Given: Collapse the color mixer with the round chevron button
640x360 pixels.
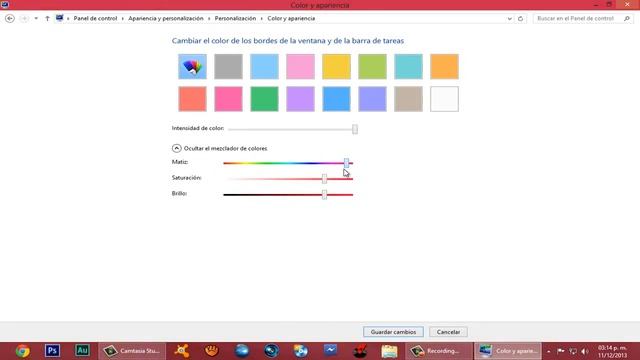Looking at the screenshot, I should pos(176,148).
